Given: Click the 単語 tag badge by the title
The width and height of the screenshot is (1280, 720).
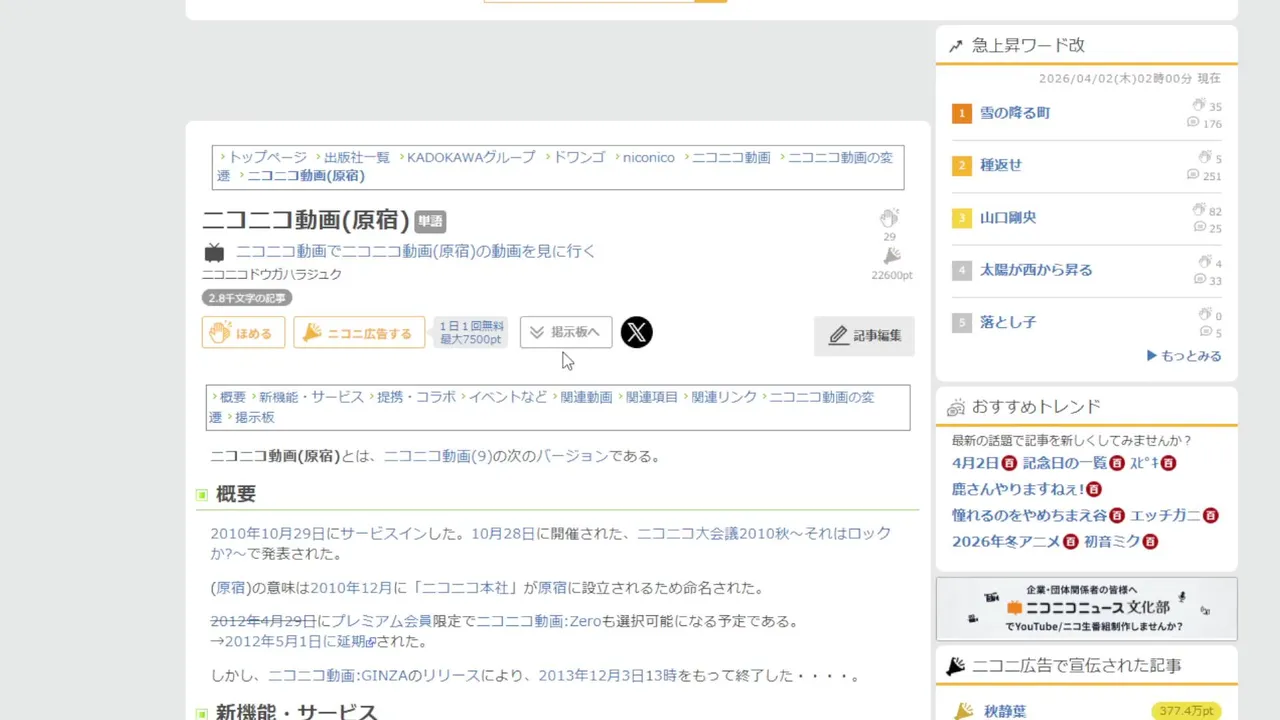Looking at the screenshot, I should coord(430,222).
